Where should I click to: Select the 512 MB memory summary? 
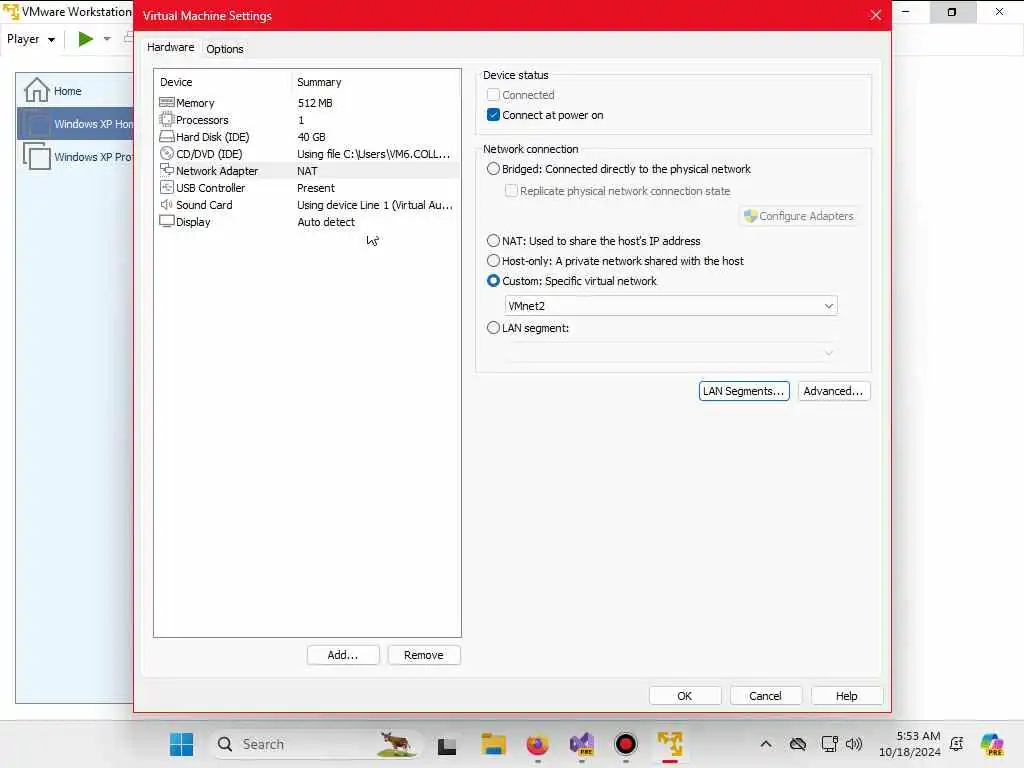tap(315, 103)
